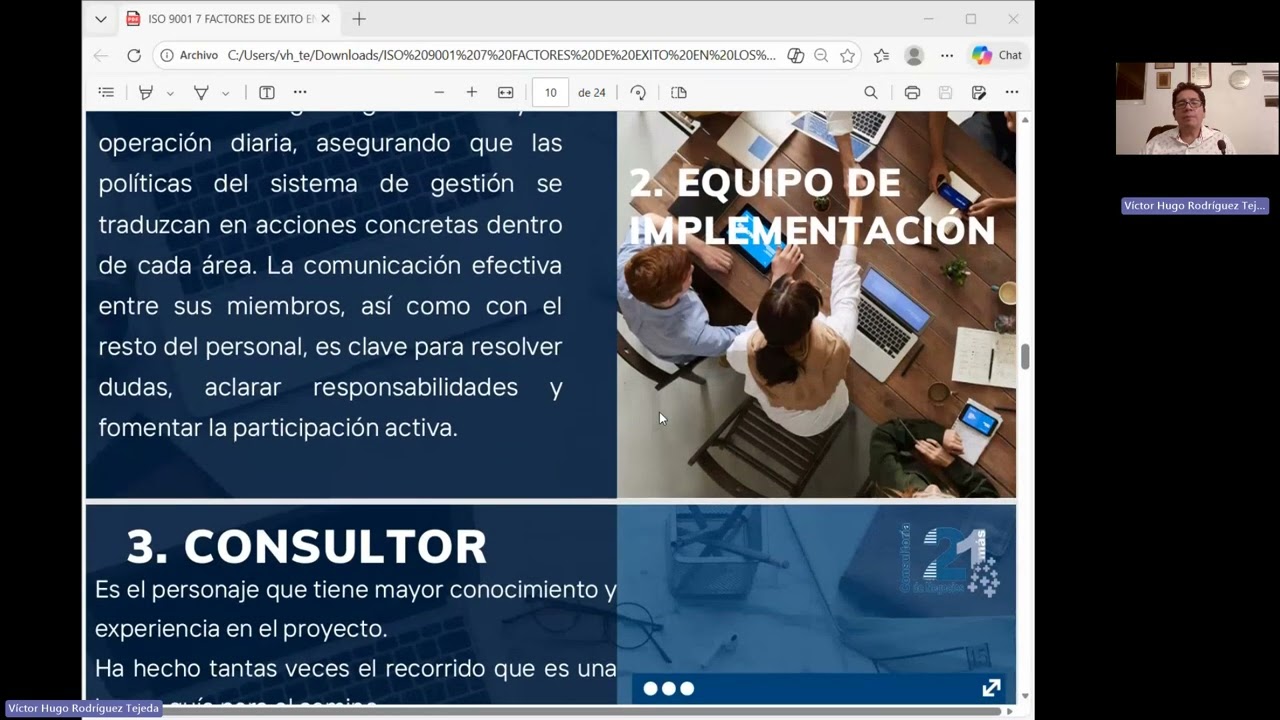
Task: Open PDF toolbar settings ellipsis at right
Action: [x=1012, y=92]
